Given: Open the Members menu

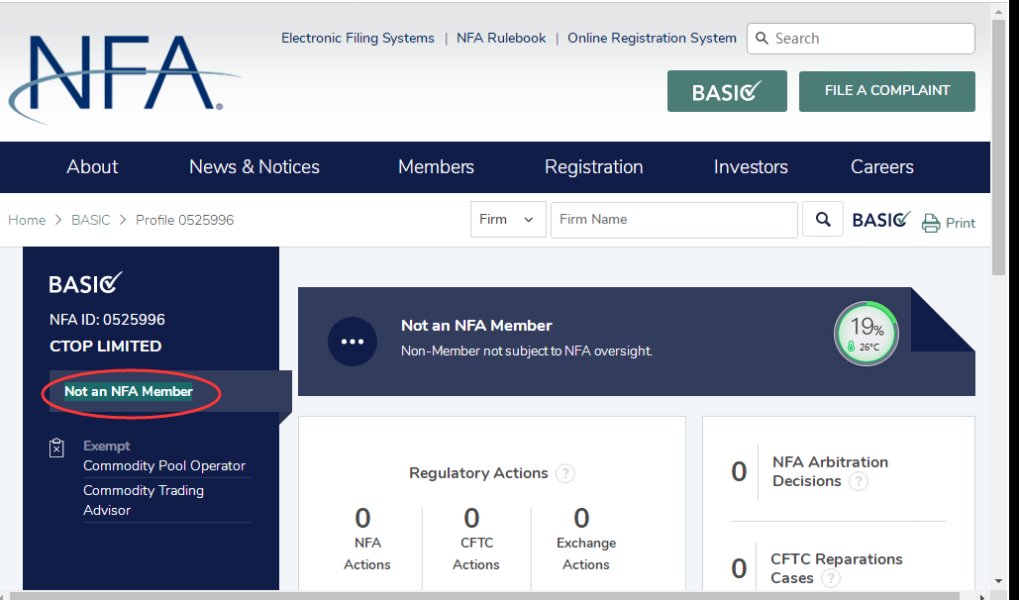Looking at the screenshot, I should (x=436, y=167).
